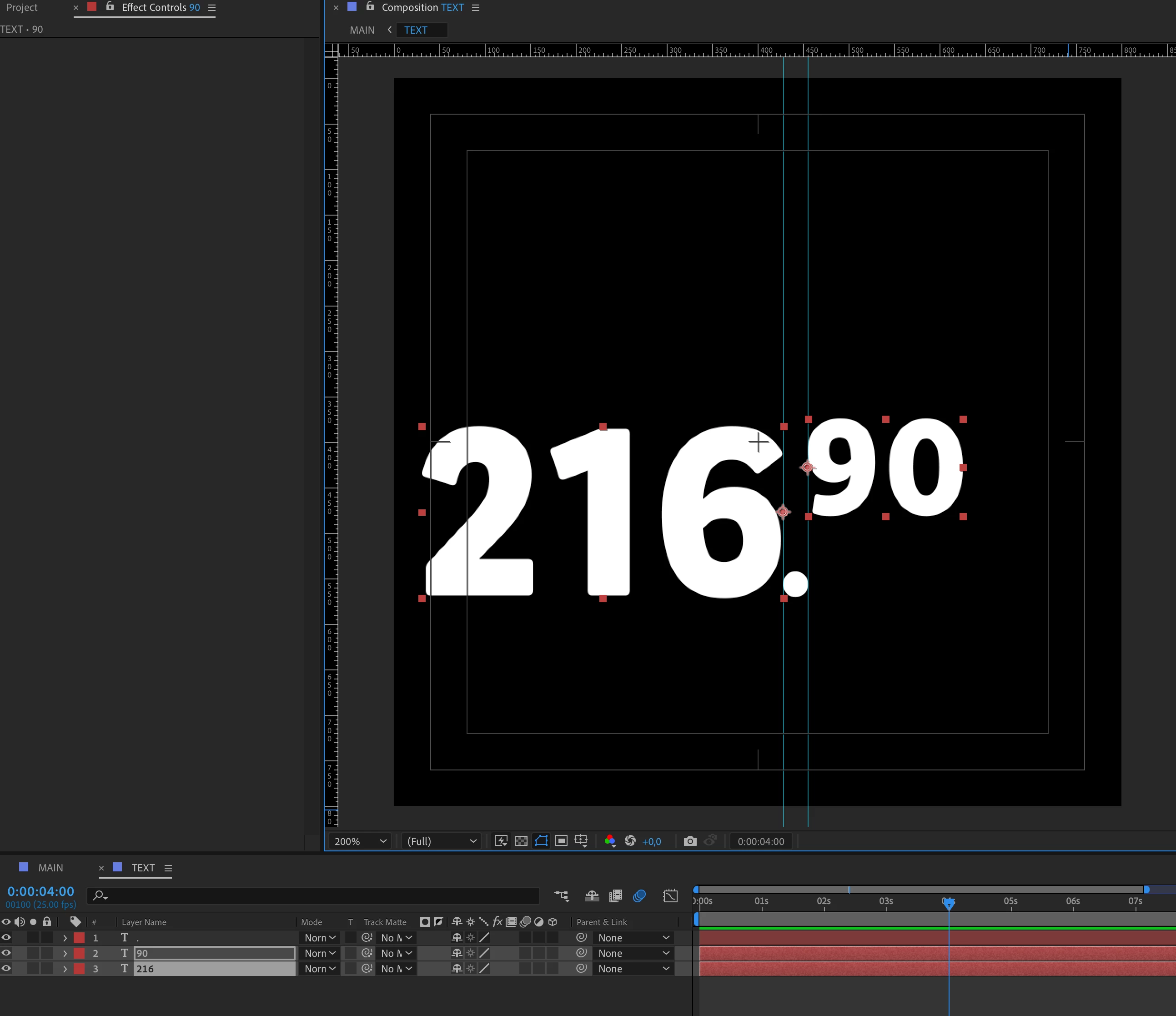Toggle mask and shape path visibility

(x=541, y=841)
